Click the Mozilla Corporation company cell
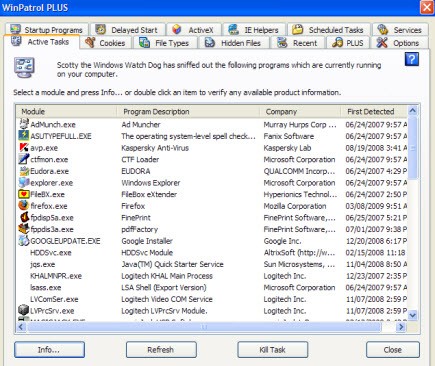This screenshot has height=366, width=435. click(x=295, y=206)
